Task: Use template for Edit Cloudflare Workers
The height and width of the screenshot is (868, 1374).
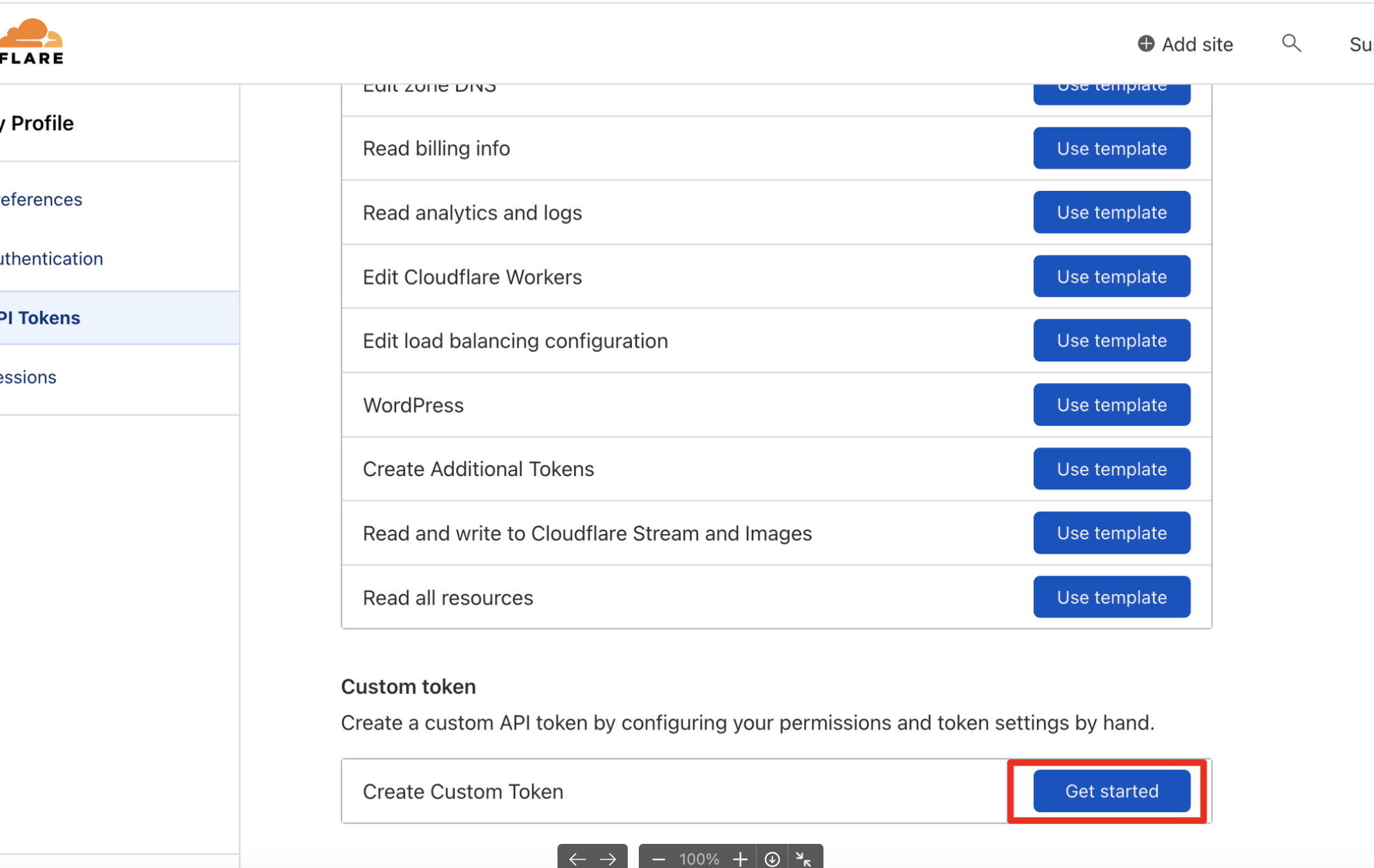Action: point(1111,276)
